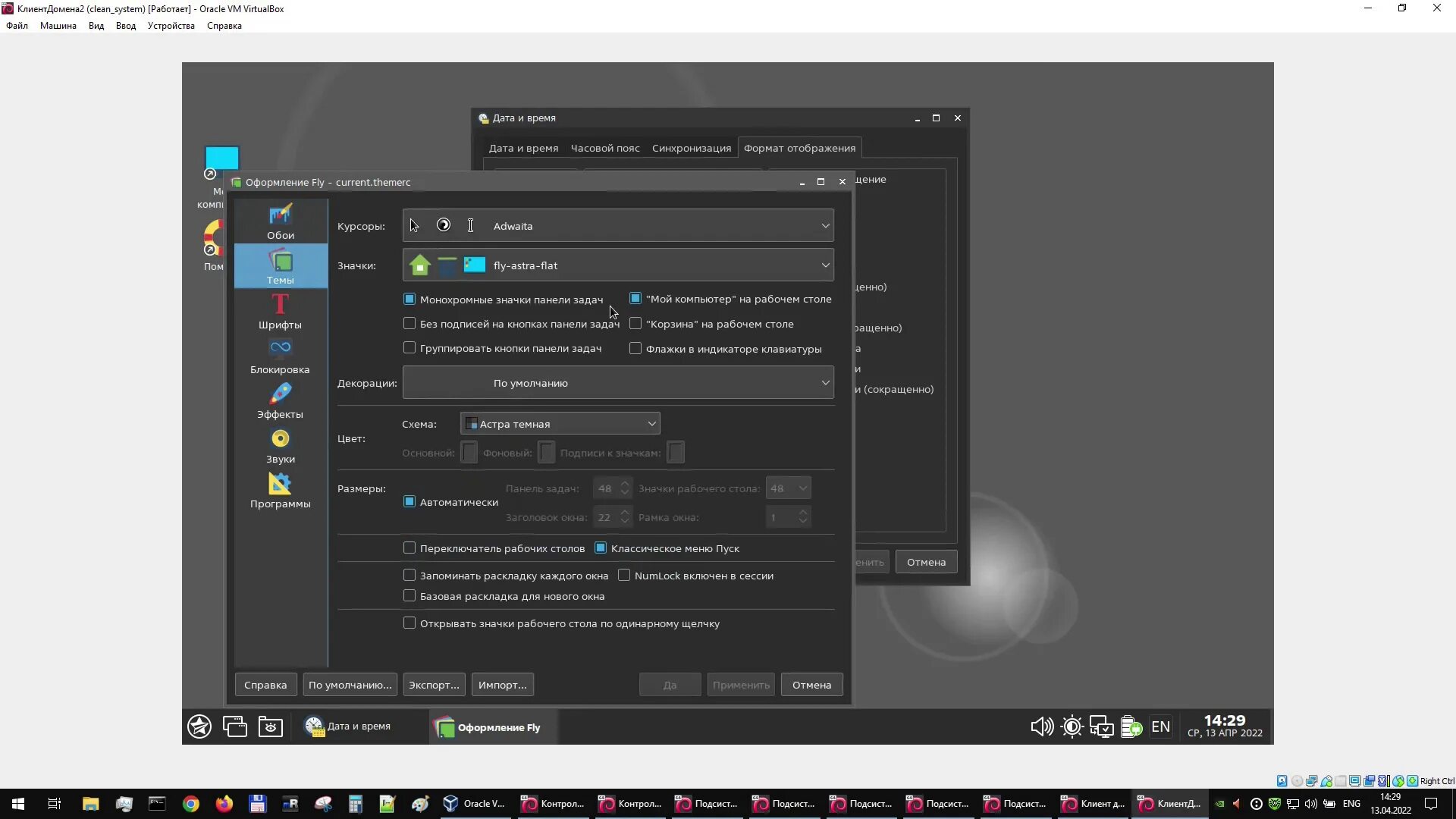This screenshot has width=1456, height=819.
Task: Open Chrome from Windows taskbar
Action: [191, 804]
